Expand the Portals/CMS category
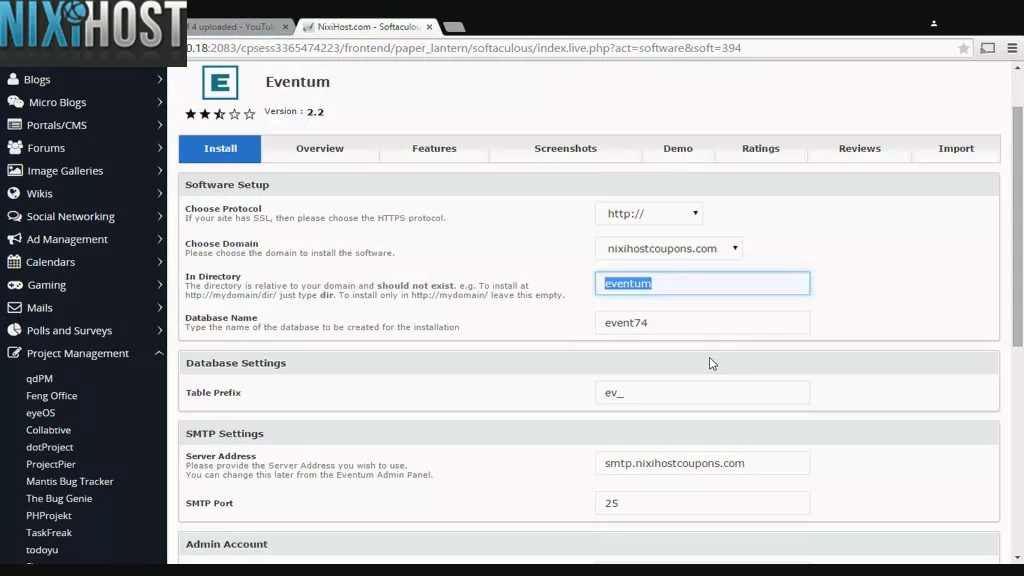 click(159, 125)
